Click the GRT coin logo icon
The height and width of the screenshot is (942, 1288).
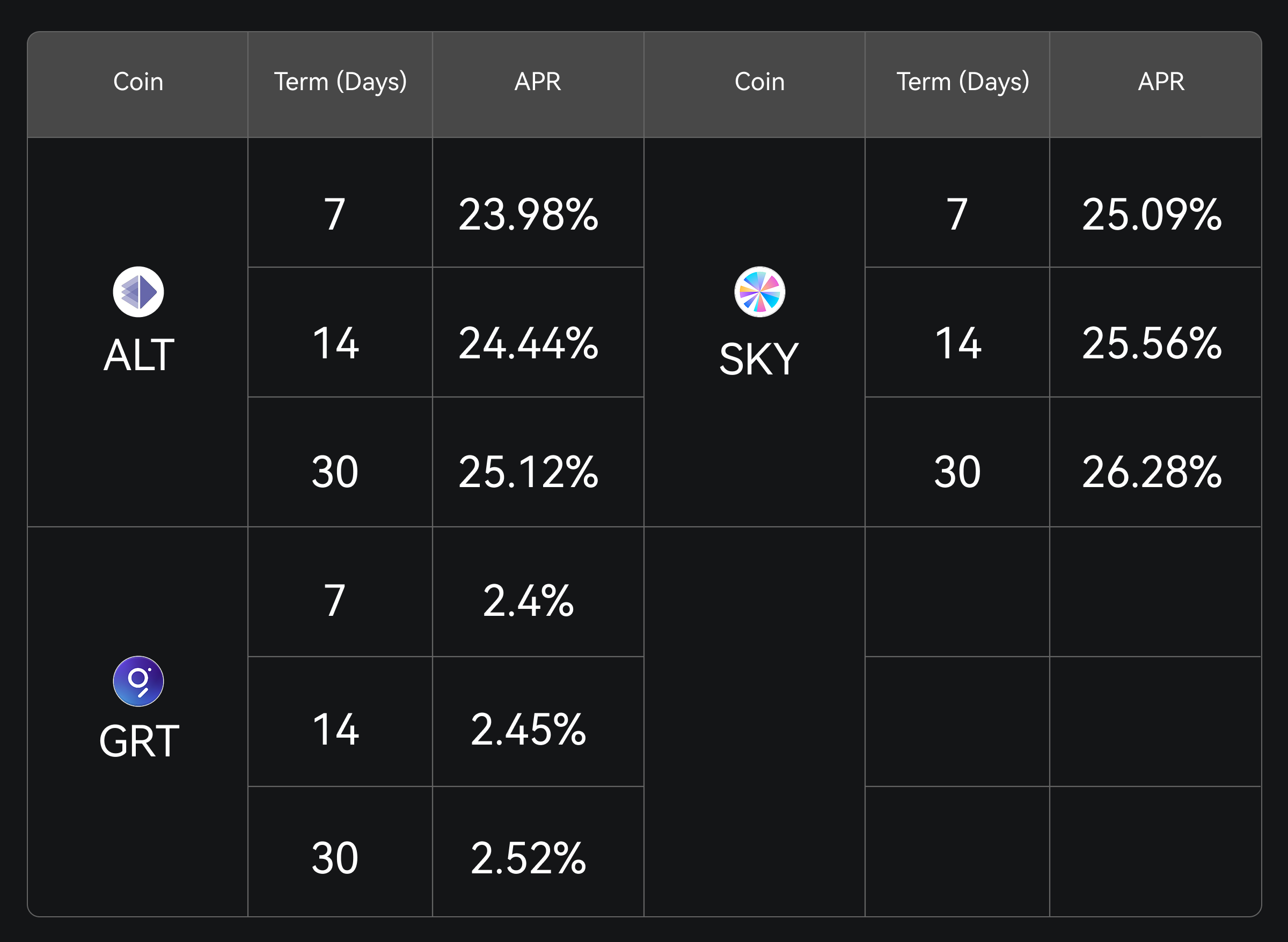(138, 681)
